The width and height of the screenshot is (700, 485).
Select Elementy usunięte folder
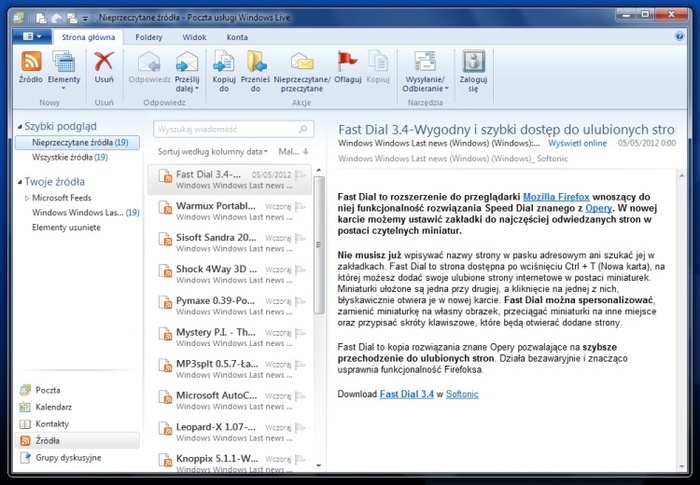click(x=66, y=227)
